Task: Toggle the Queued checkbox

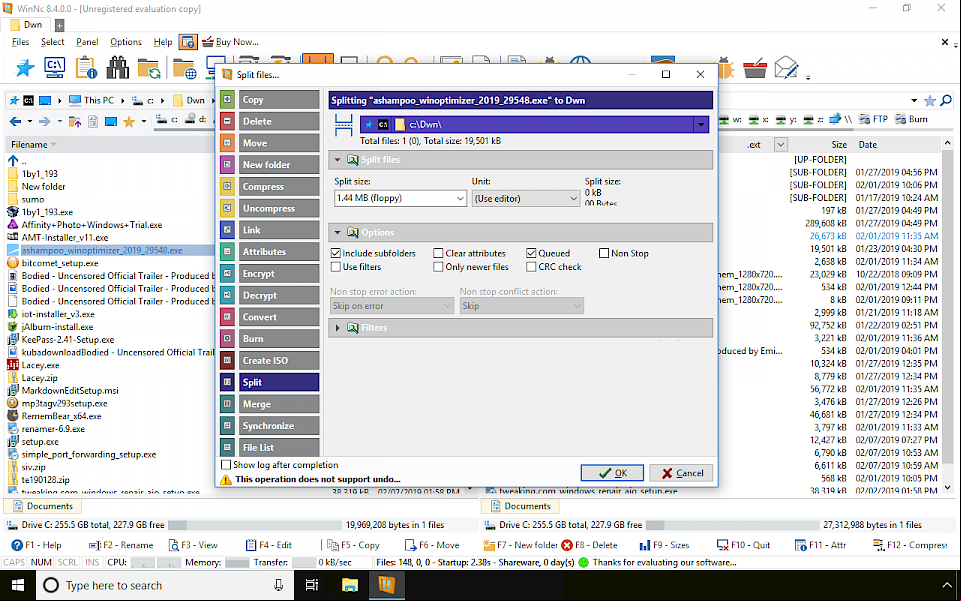Action: (x=531, y=253)
